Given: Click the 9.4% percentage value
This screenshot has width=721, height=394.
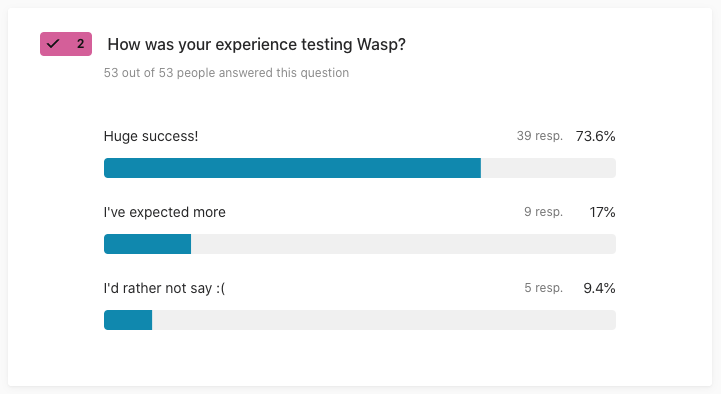Looking at the screenshot, I should coord(599,288).
